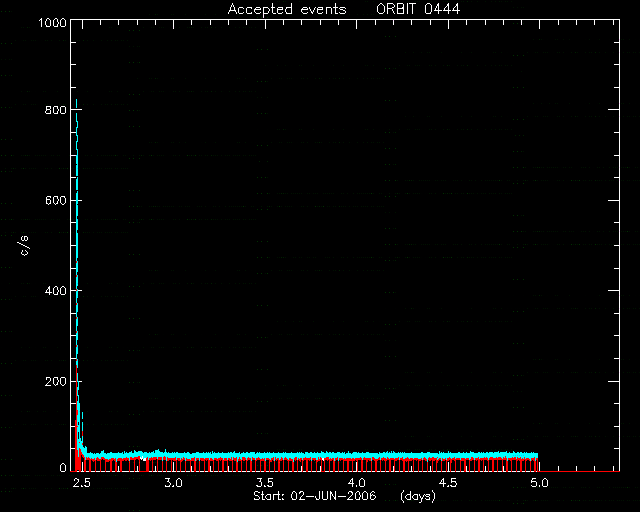Click the 3.5 x-axis tick label
The width and height of the screenshot is (640, 512).
coord(264,483)
